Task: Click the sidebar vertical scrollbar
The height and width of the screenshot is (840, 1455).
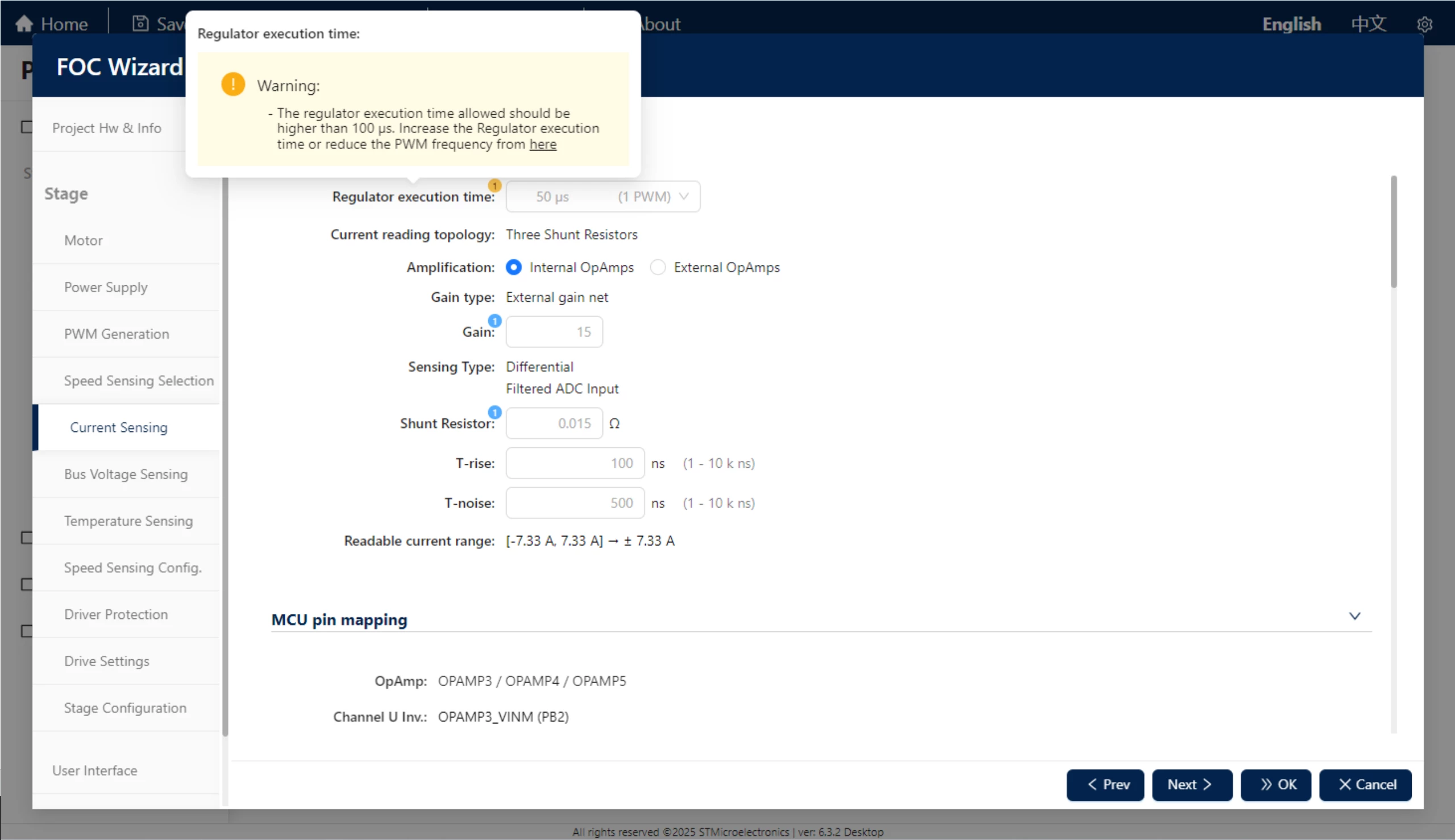Action: (x=225, y=456)
